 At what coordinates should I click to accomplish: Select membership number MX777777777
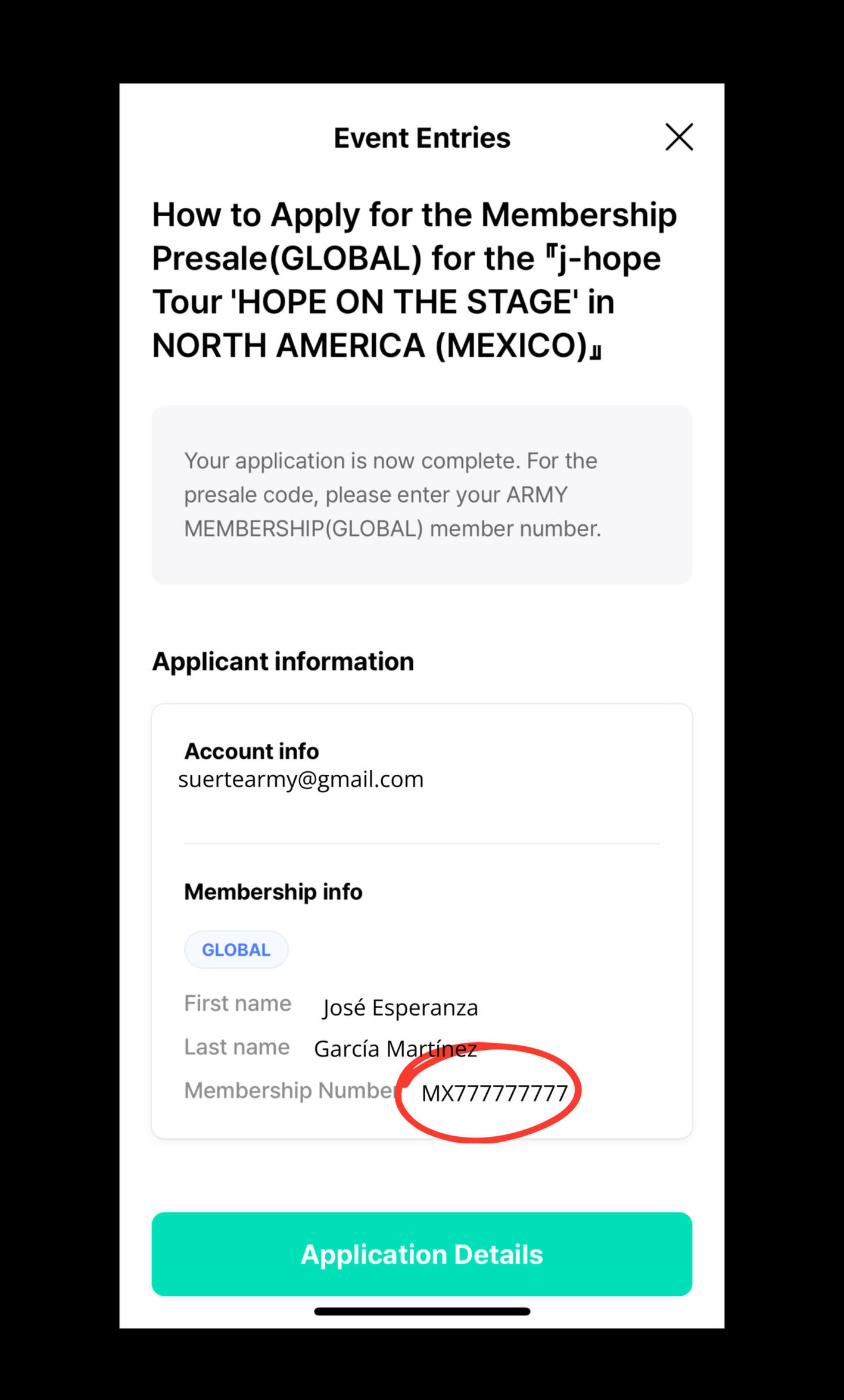click(494, 1093)
